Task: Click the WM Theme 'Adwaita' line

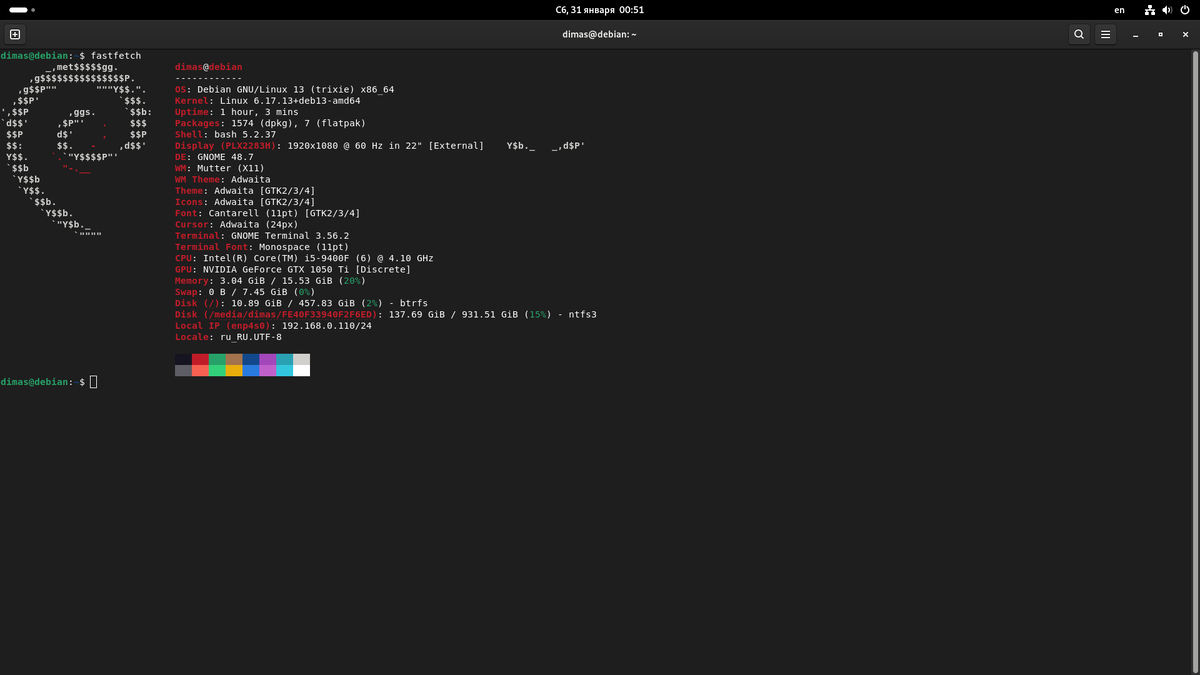Action: pyautogui.click(x=223, y=179)
